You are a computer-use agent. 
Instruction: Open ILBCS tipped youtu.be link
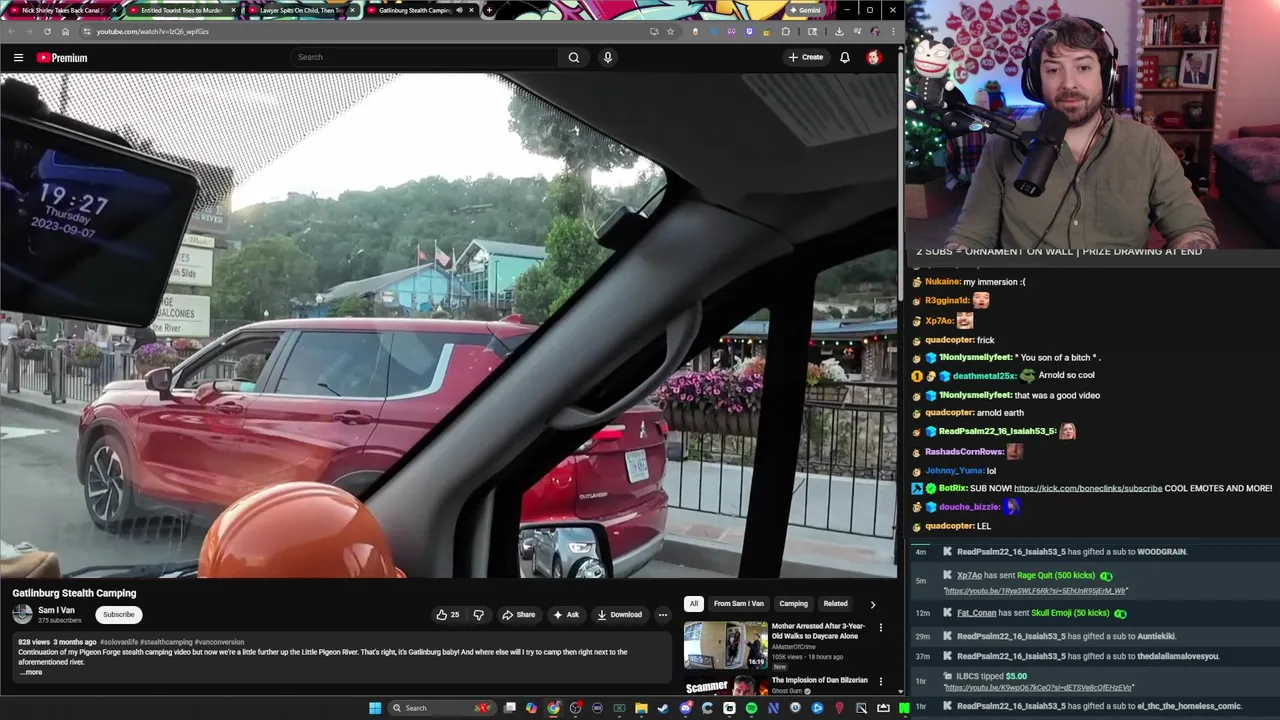tap(1038, 688)
